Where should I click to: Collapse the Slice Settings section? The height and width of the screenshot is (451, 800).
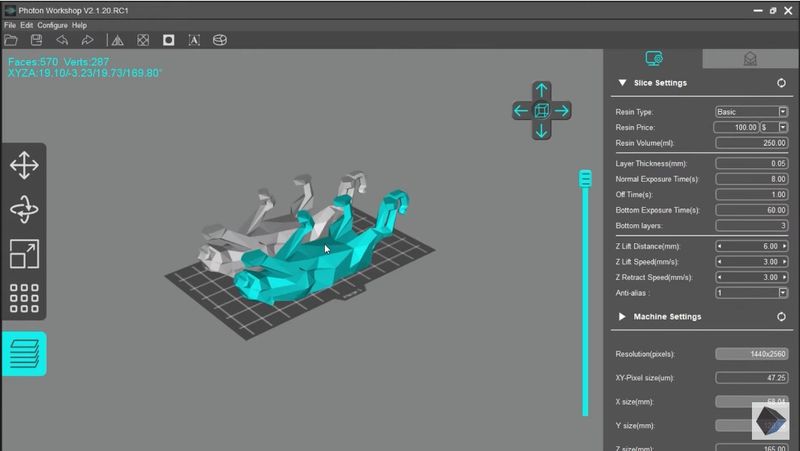(x=622, y=84)
